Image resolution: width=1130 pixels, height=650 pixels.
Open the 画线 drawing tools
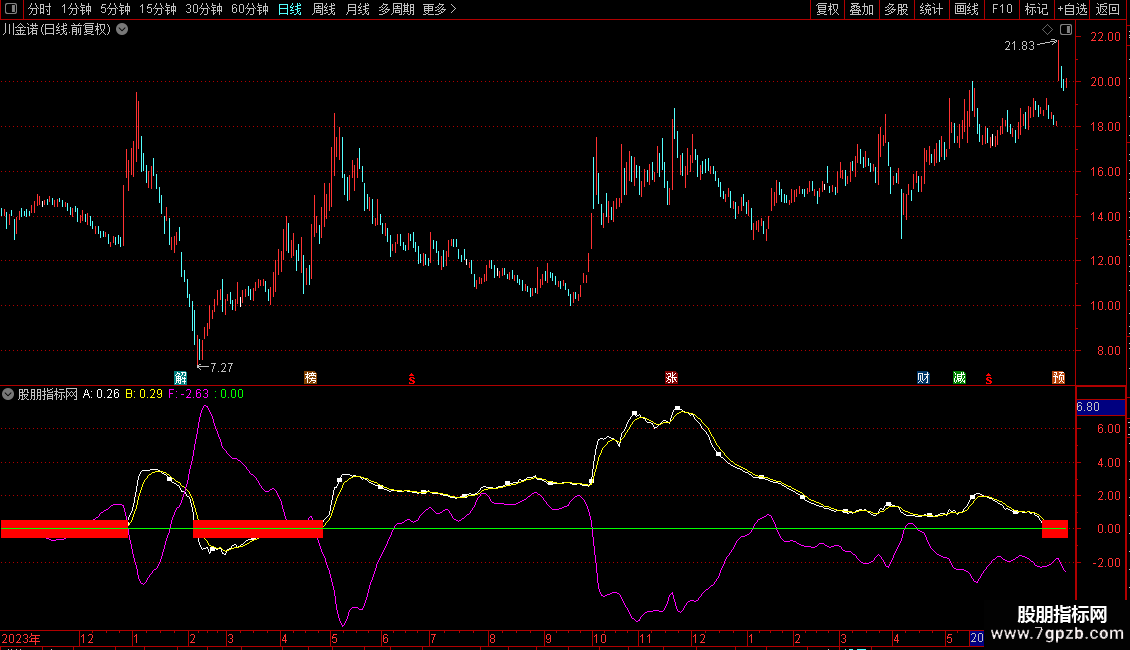(966, 9)
